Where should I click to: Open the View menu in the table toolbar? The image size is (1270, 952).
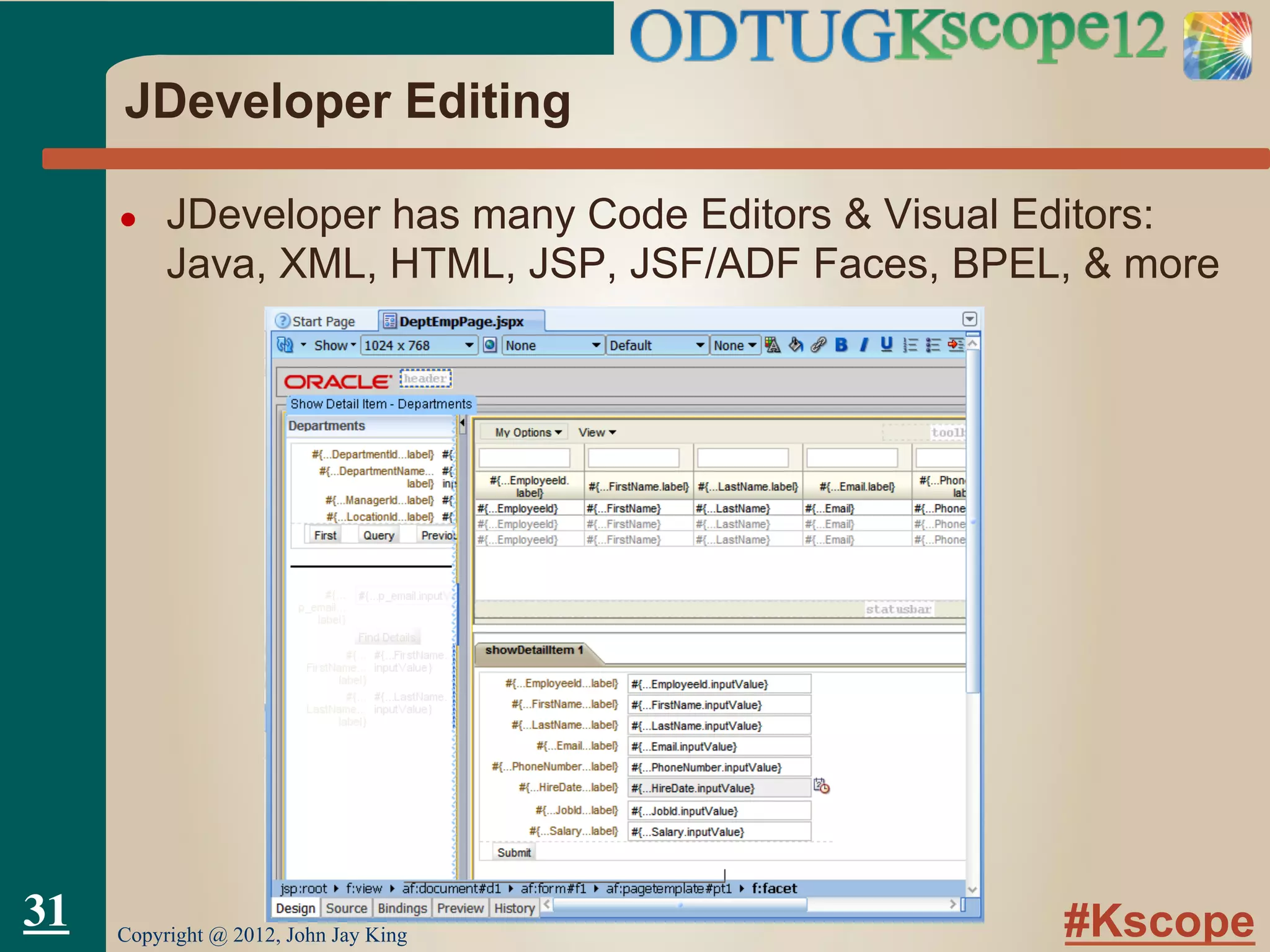tap(597, 433)
